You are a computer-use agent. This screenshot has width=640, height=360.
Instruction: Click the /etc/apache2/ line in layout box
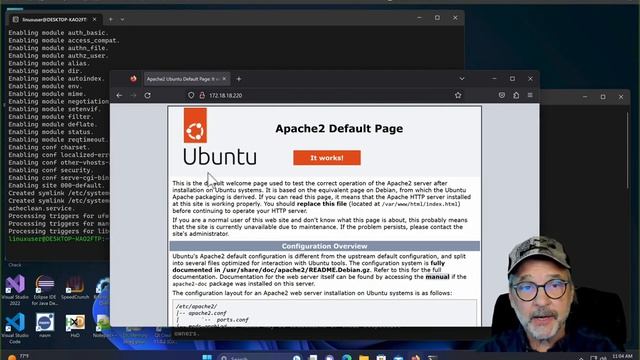pos(196,306)
